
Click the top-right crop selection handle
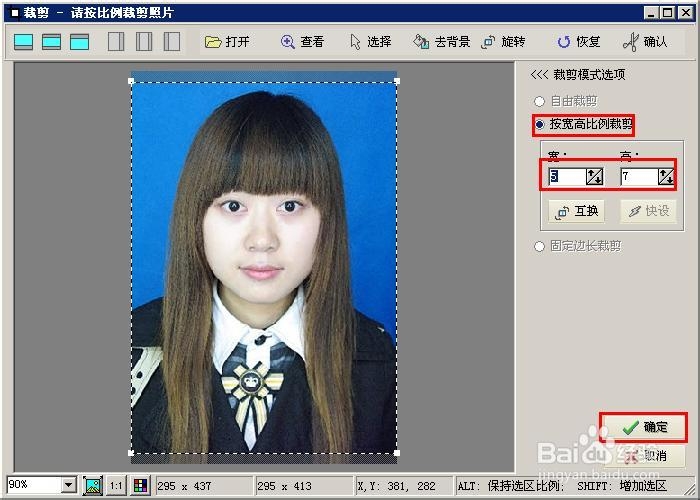coord(397,81)
